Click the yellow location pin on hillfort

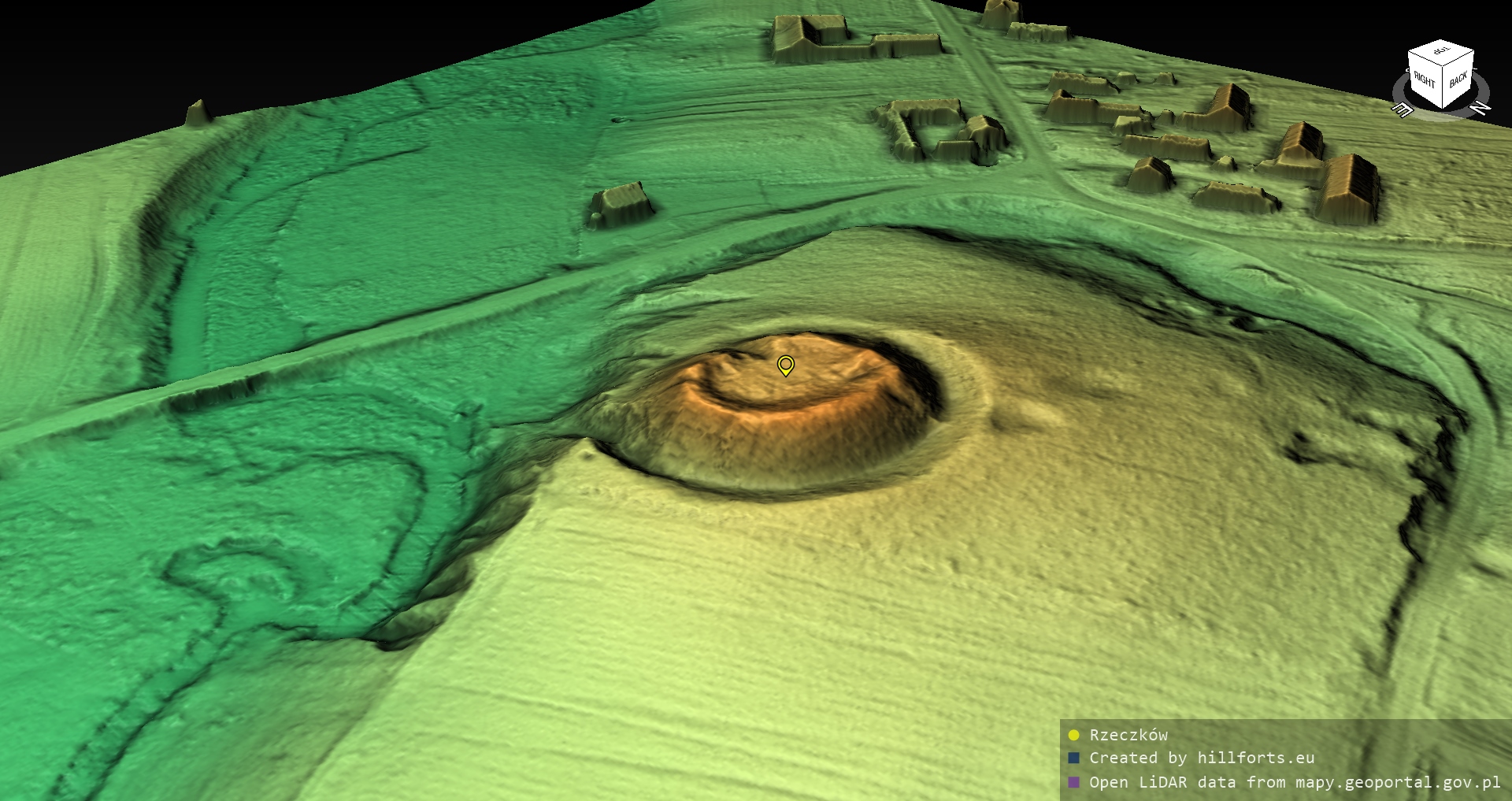pyautogui.click(x=785, y=365)
